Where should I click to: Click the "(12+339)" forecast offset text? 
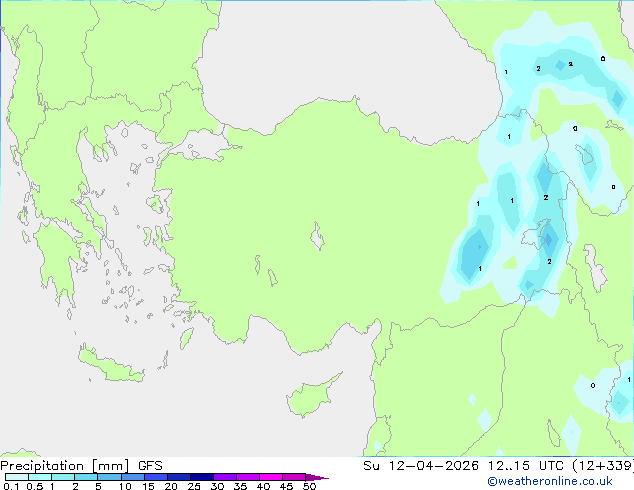pos(603,466)
